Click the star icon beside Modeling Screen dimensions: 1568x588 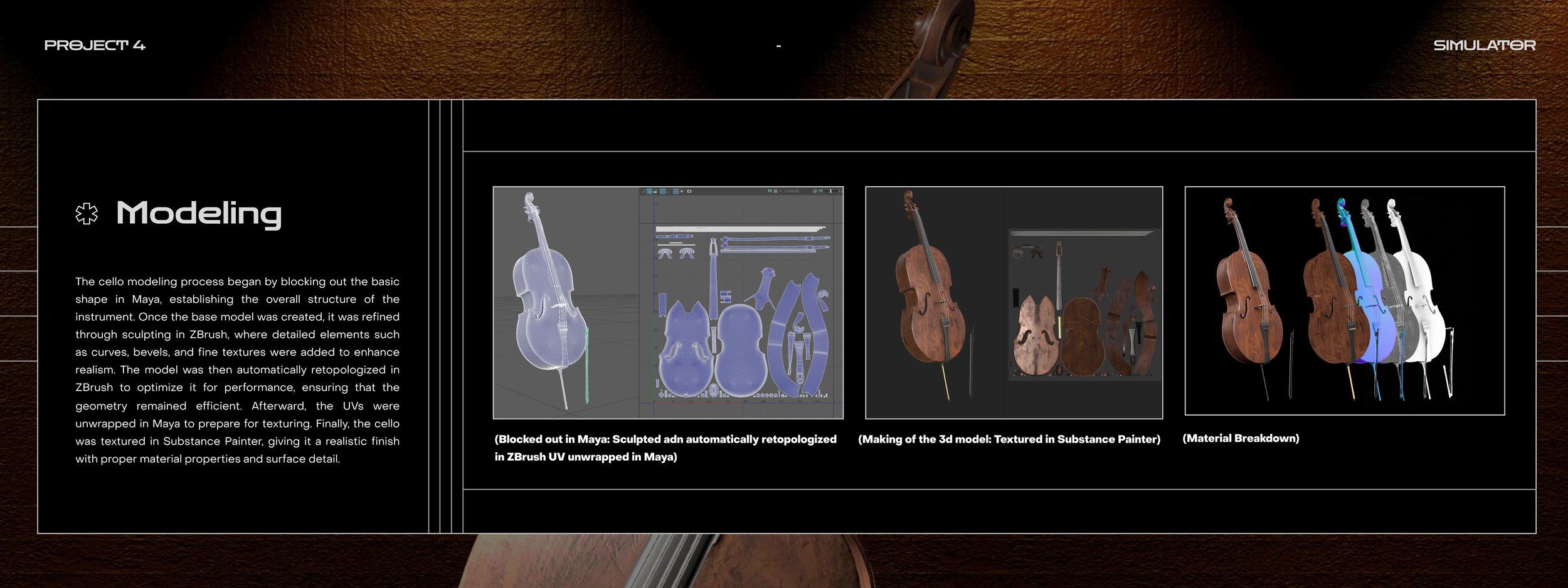(x=87, y=214)
